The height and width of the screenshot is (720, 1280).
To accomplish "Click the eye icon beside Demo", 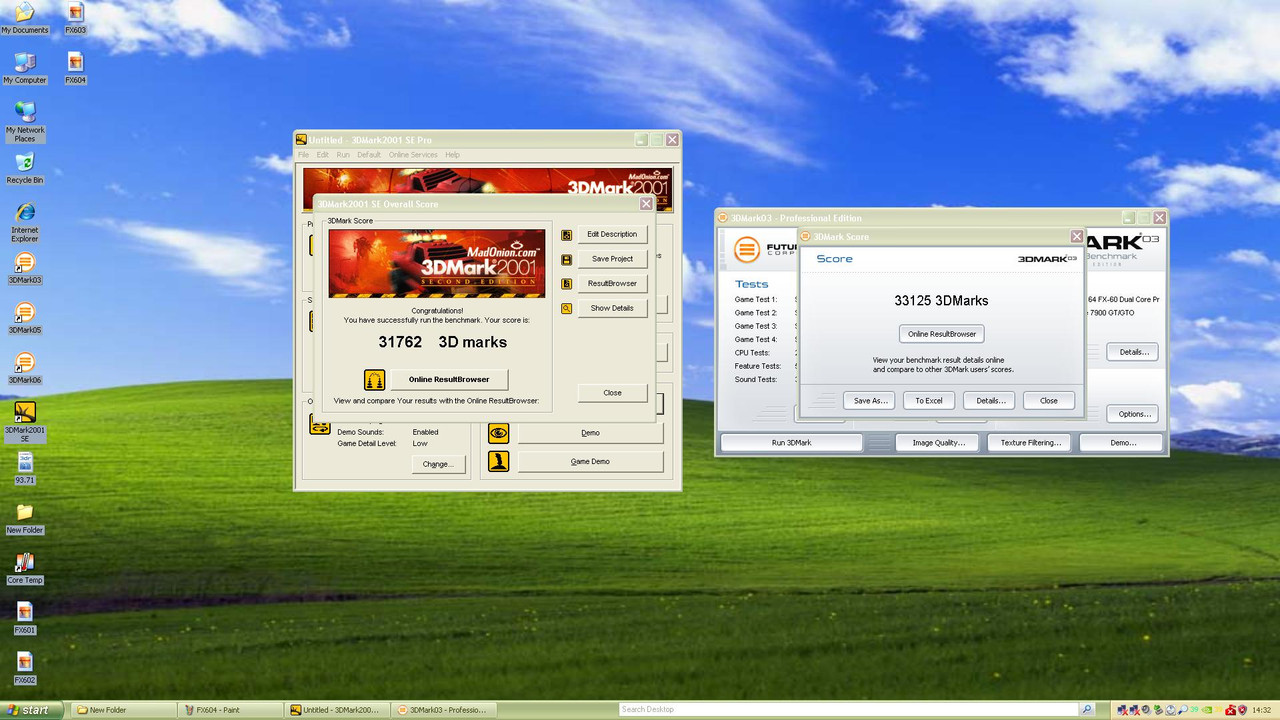I will [x=499, y=433].
